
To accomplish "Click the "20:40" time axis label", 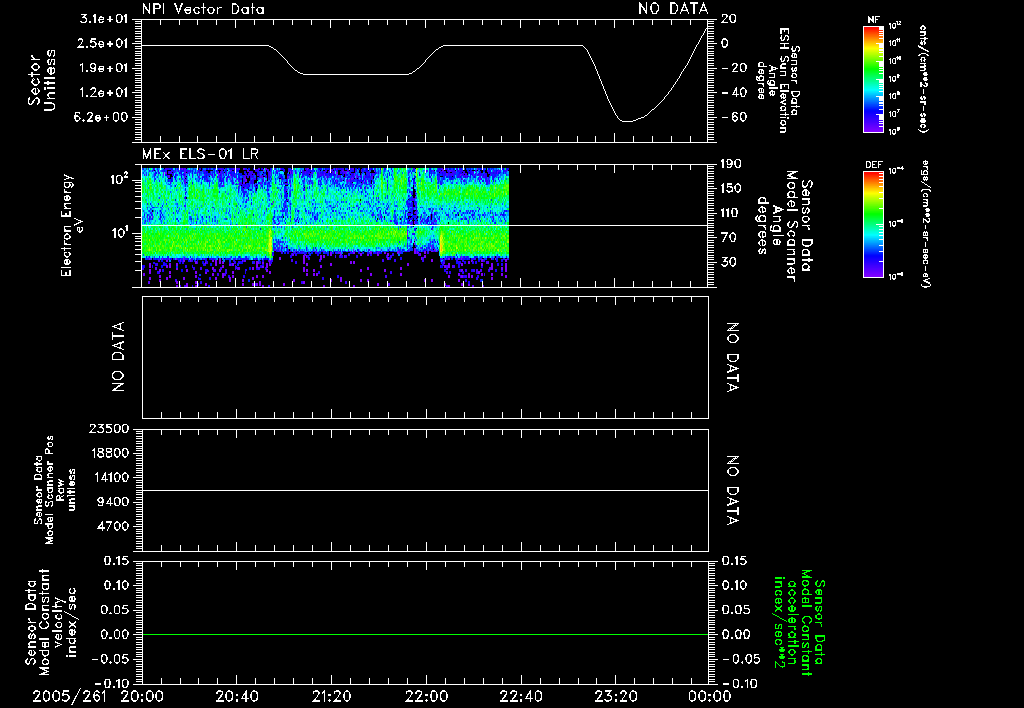I will click(x=236, y=696).
